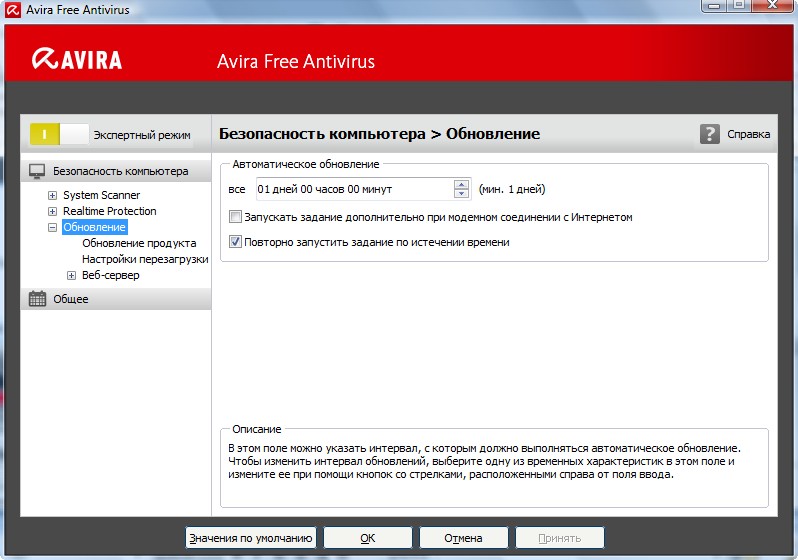
Task: Click the Принять button
Action: click(560, 538)
